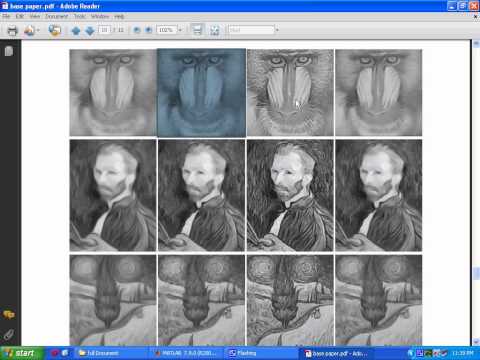Viewport: 480px width, 360px height.
Task: Click the zoom out toolbar button
Action: click(137, 30)
